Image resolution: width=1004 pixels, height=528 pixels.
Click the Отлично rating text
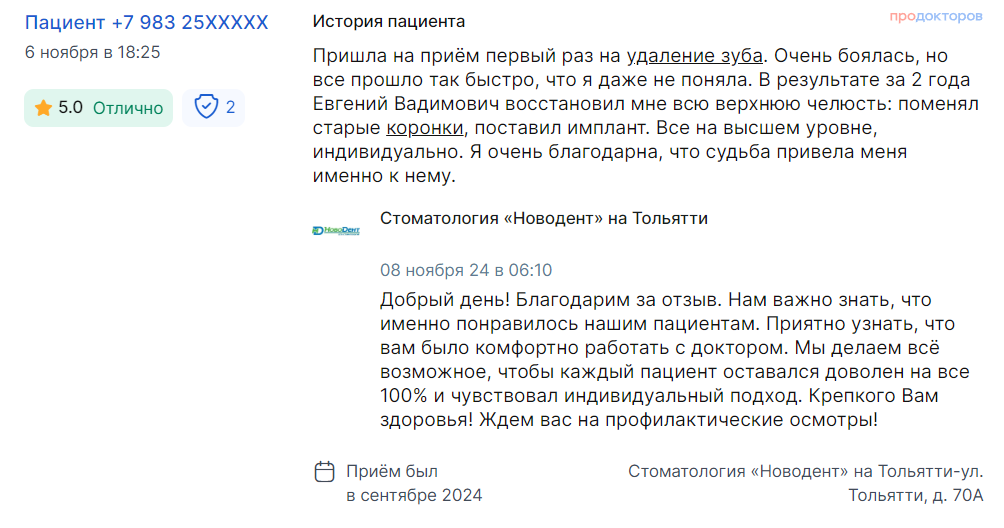[128, 108]
